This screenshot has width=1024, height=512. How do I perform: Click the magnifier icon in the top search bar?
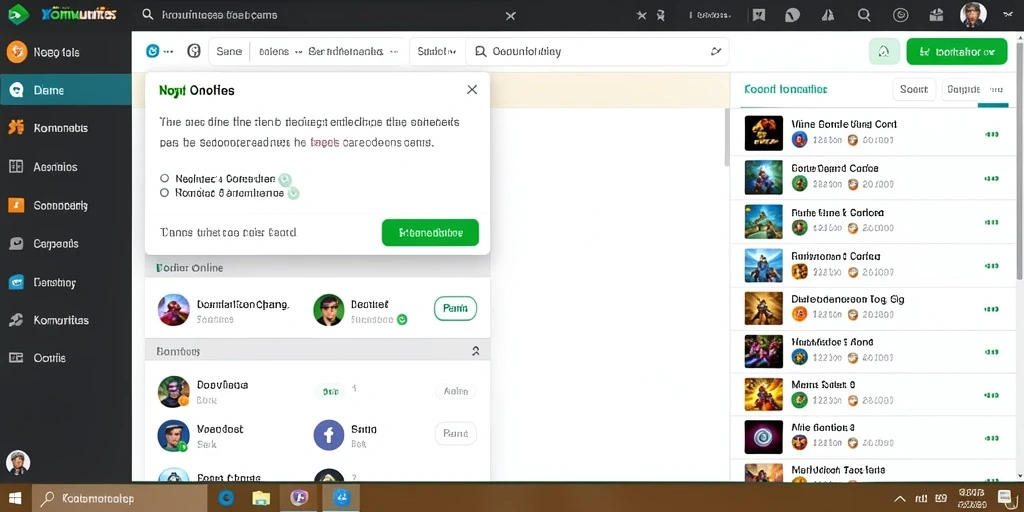point(148,14)
